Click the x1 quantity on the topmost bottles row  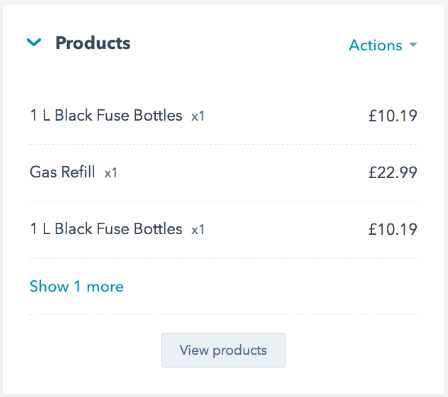[198, 116]
